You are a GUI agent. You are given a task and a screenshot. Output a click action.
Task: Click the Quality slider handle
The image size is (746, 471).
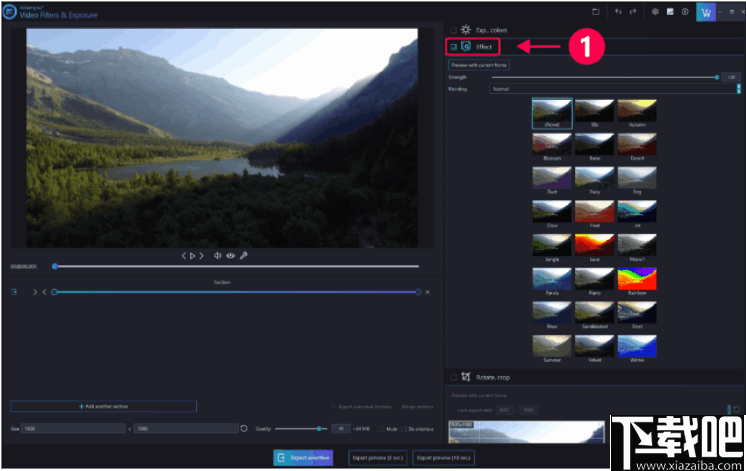(x=319, y=429)
